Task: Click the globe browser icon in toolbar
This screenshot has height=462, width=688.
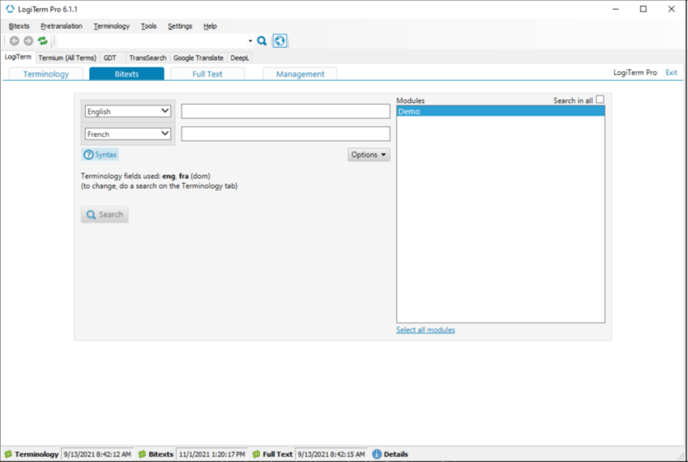Action: click(280, 41)
